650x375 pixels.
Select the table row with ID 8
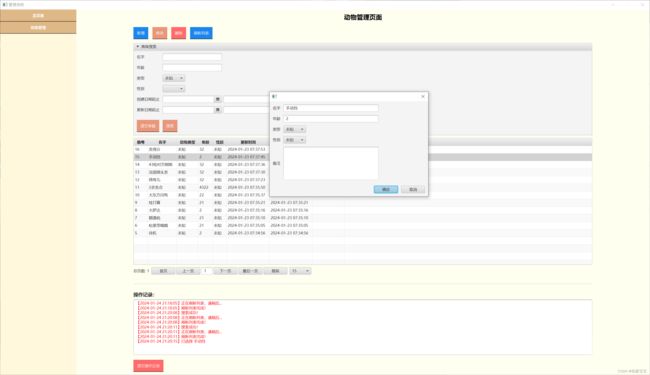click(363, 210)
